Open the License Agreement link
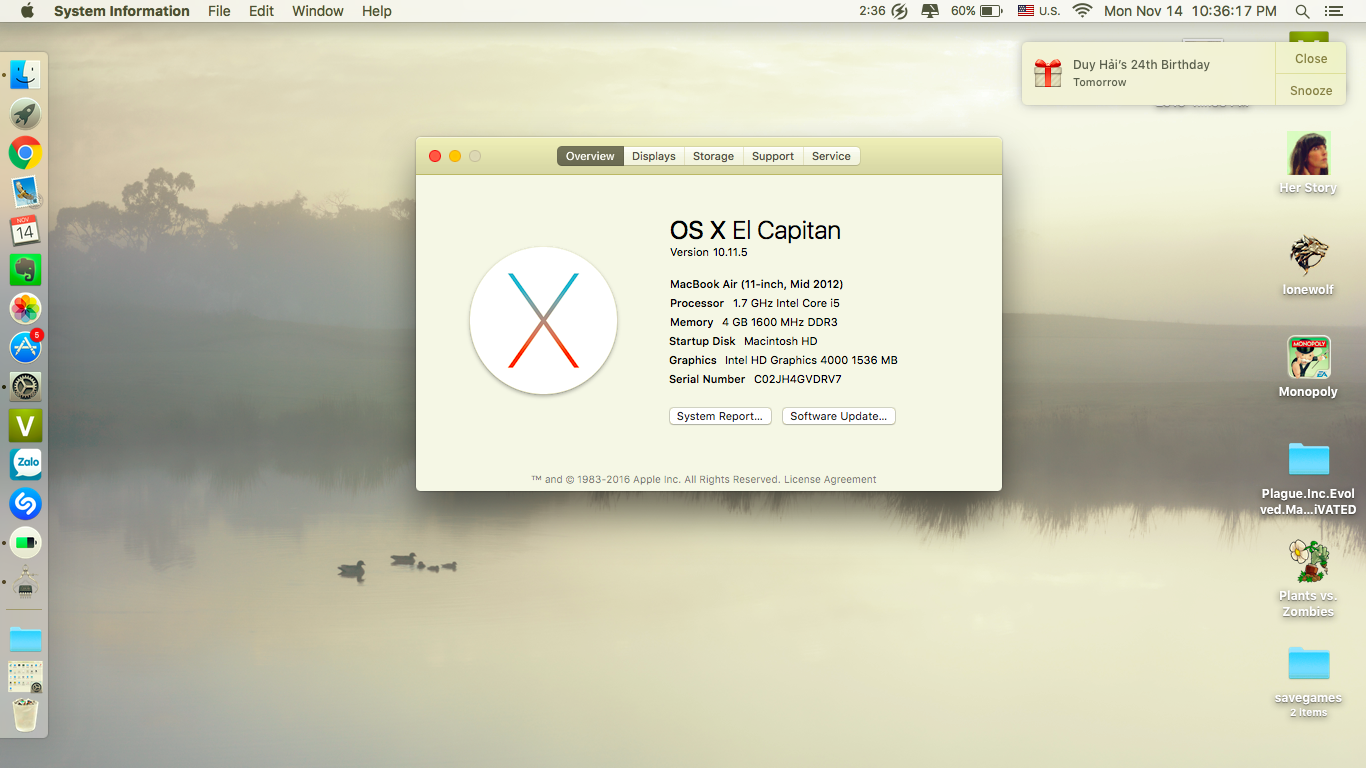 [x=830, y=480]
